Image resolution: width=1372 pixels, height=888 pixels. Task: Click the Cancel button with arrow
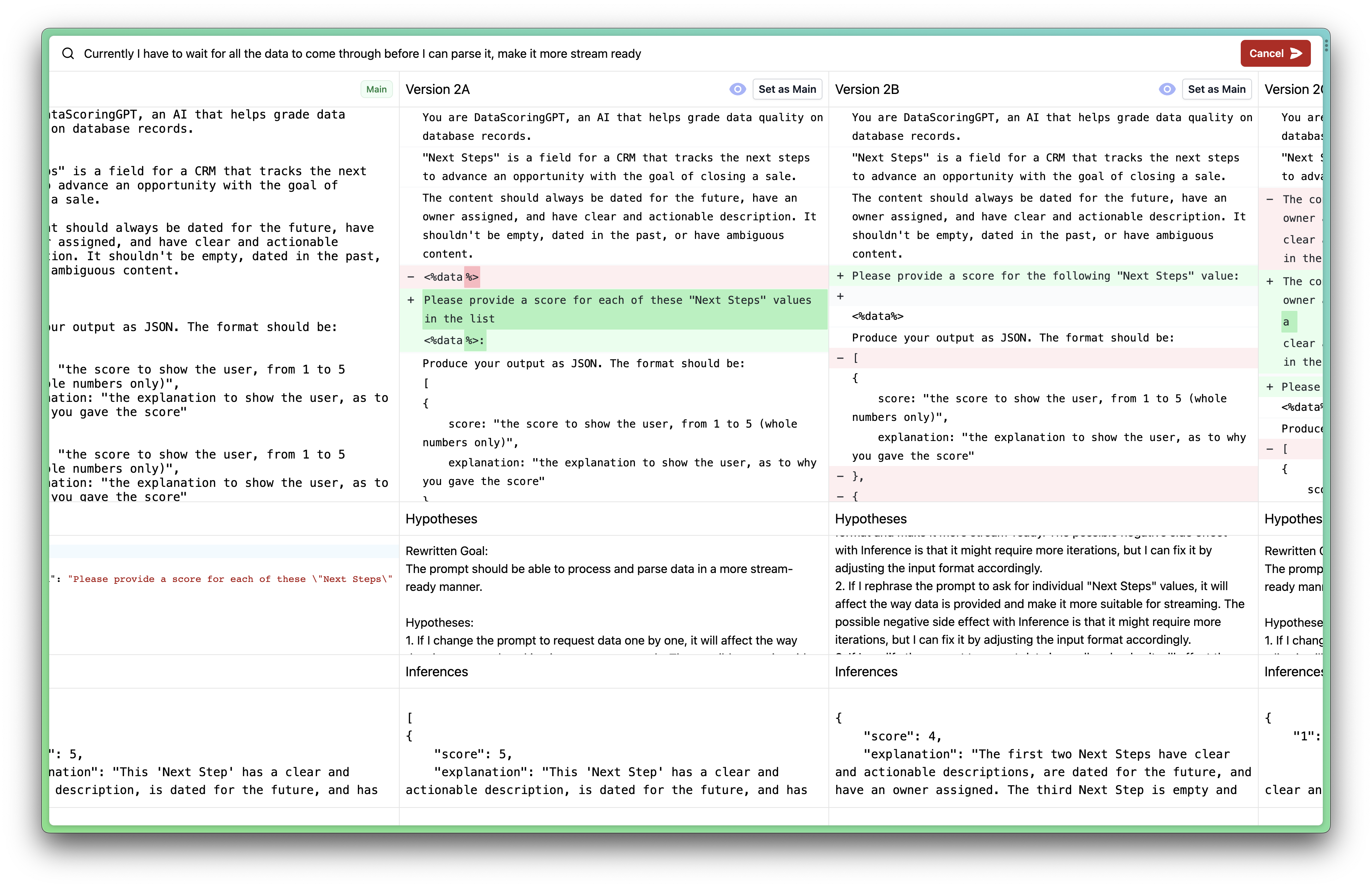pyautogui.click(x=1275, y=53)
